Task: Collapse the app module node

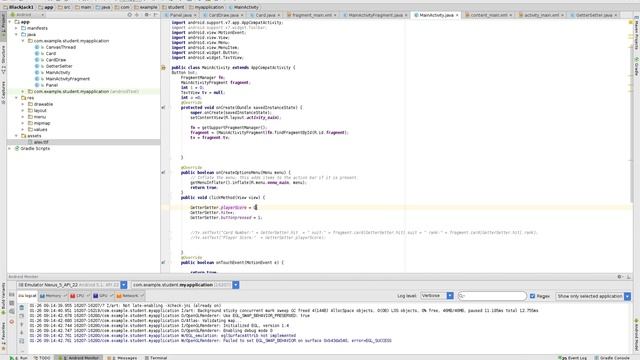Action: pyautogui.click(x=10, y=22)
